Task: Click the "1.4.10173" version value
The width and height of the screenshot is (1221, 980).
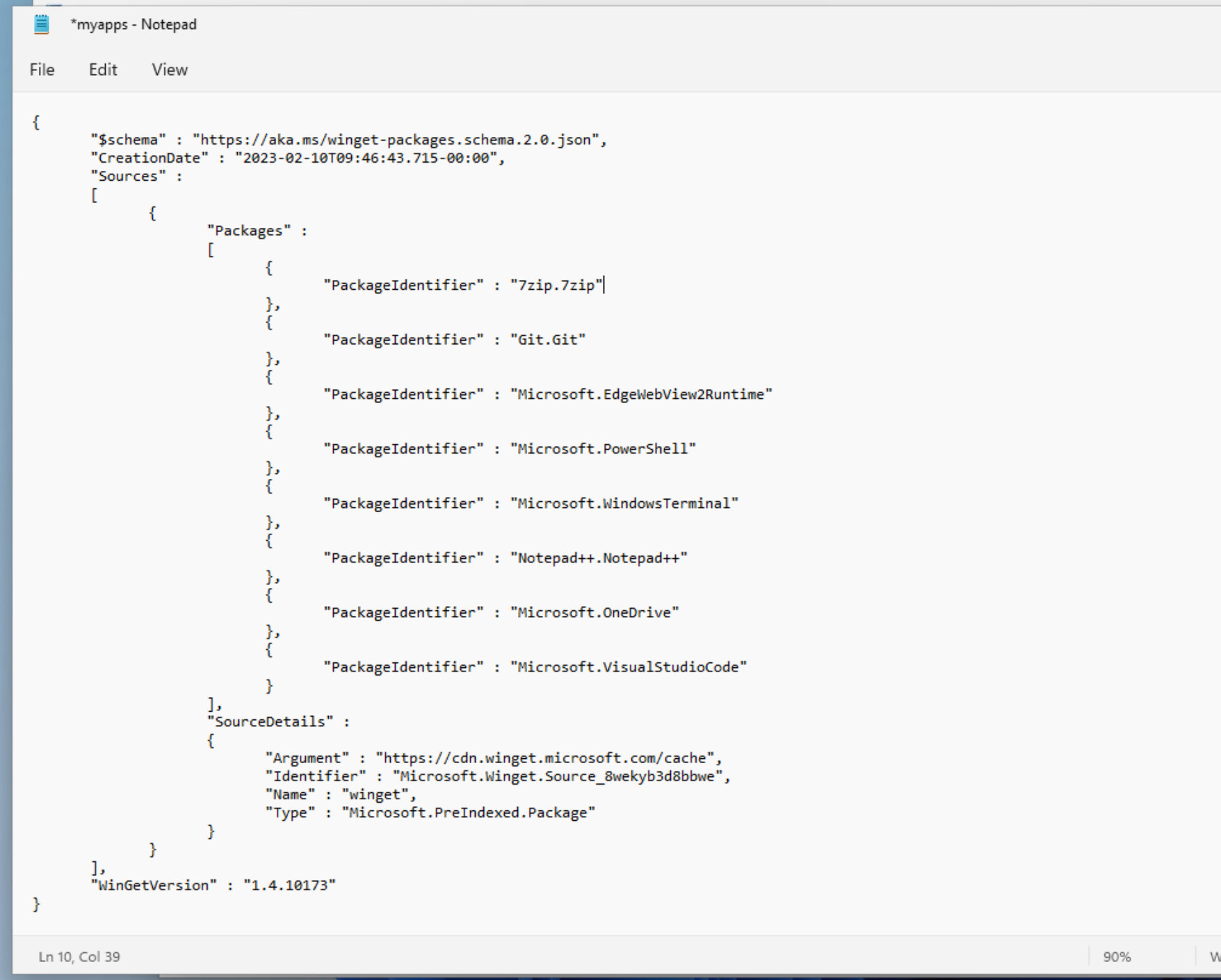Action: tap(289, 885)
